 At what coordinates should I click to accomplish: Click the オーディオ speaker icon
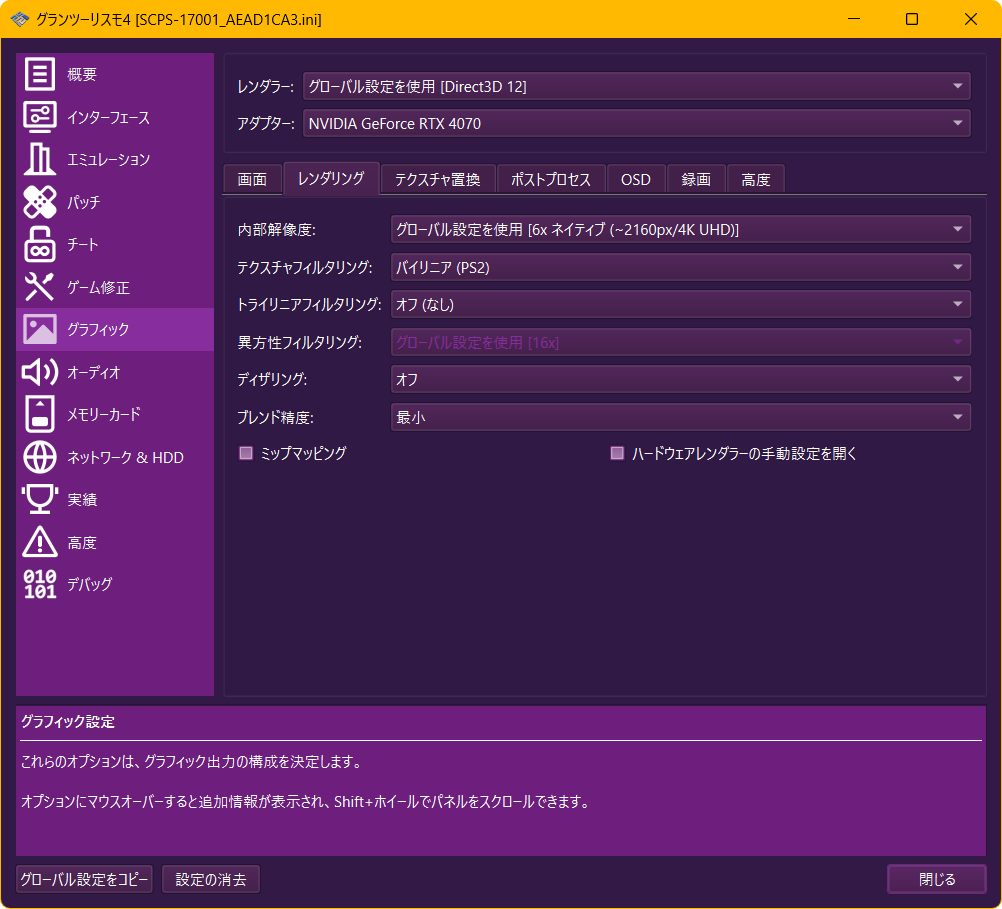pos(40,372)
